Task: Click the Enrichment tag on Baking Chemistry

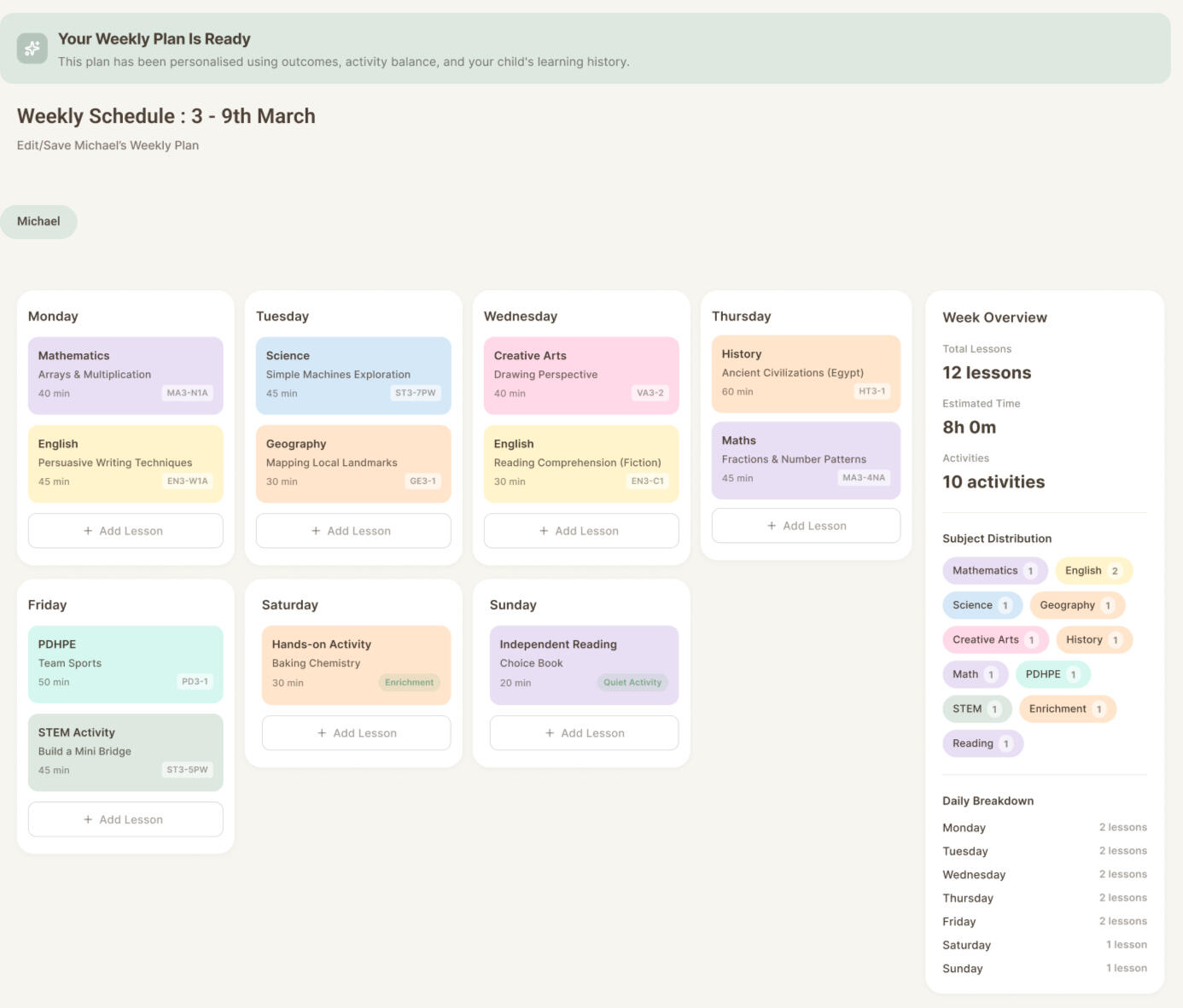Action: (x=409, y=683)
